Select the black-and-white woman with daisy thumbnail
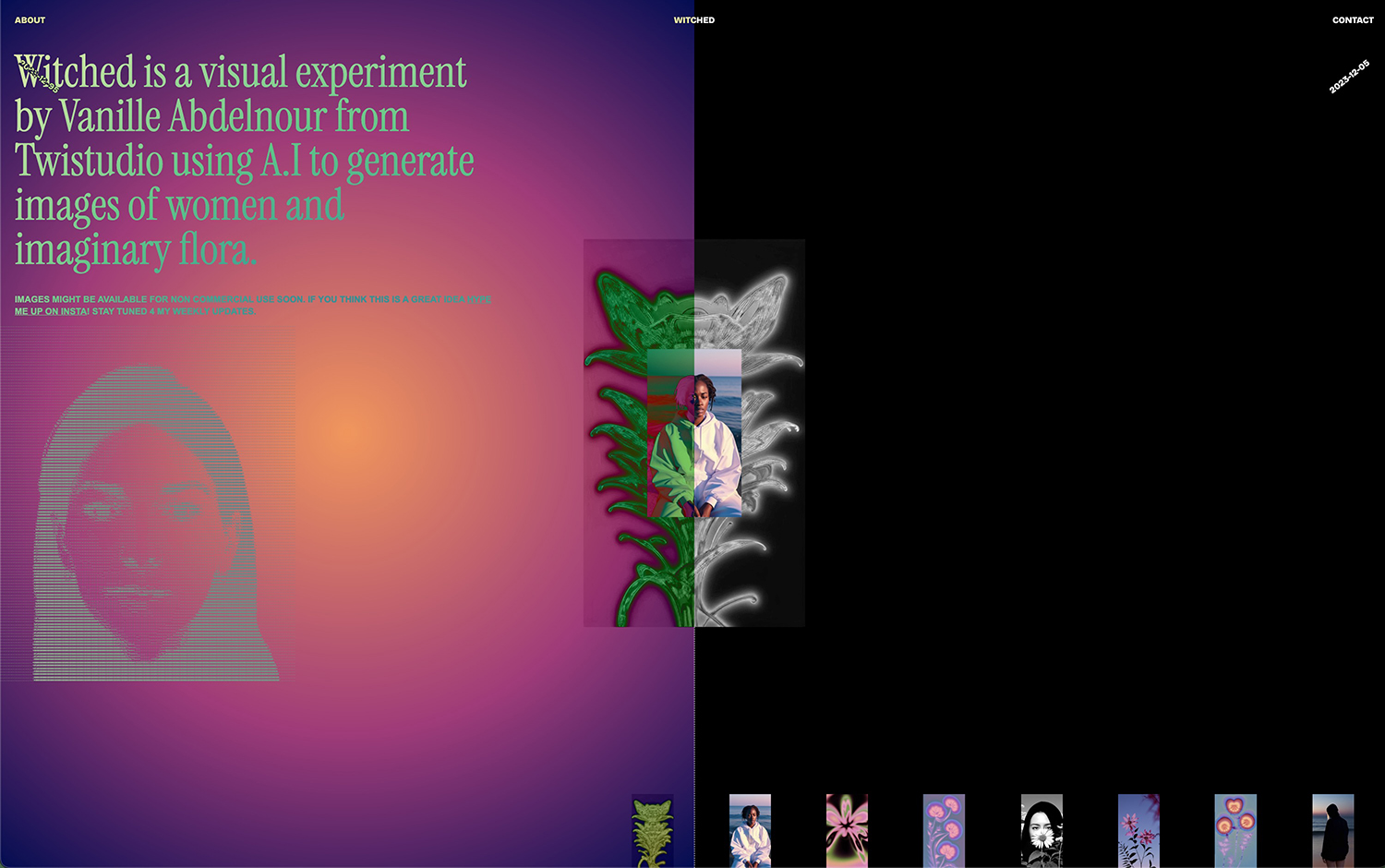This screenshot has height=868, width=1385. [x=1042, y=830]
